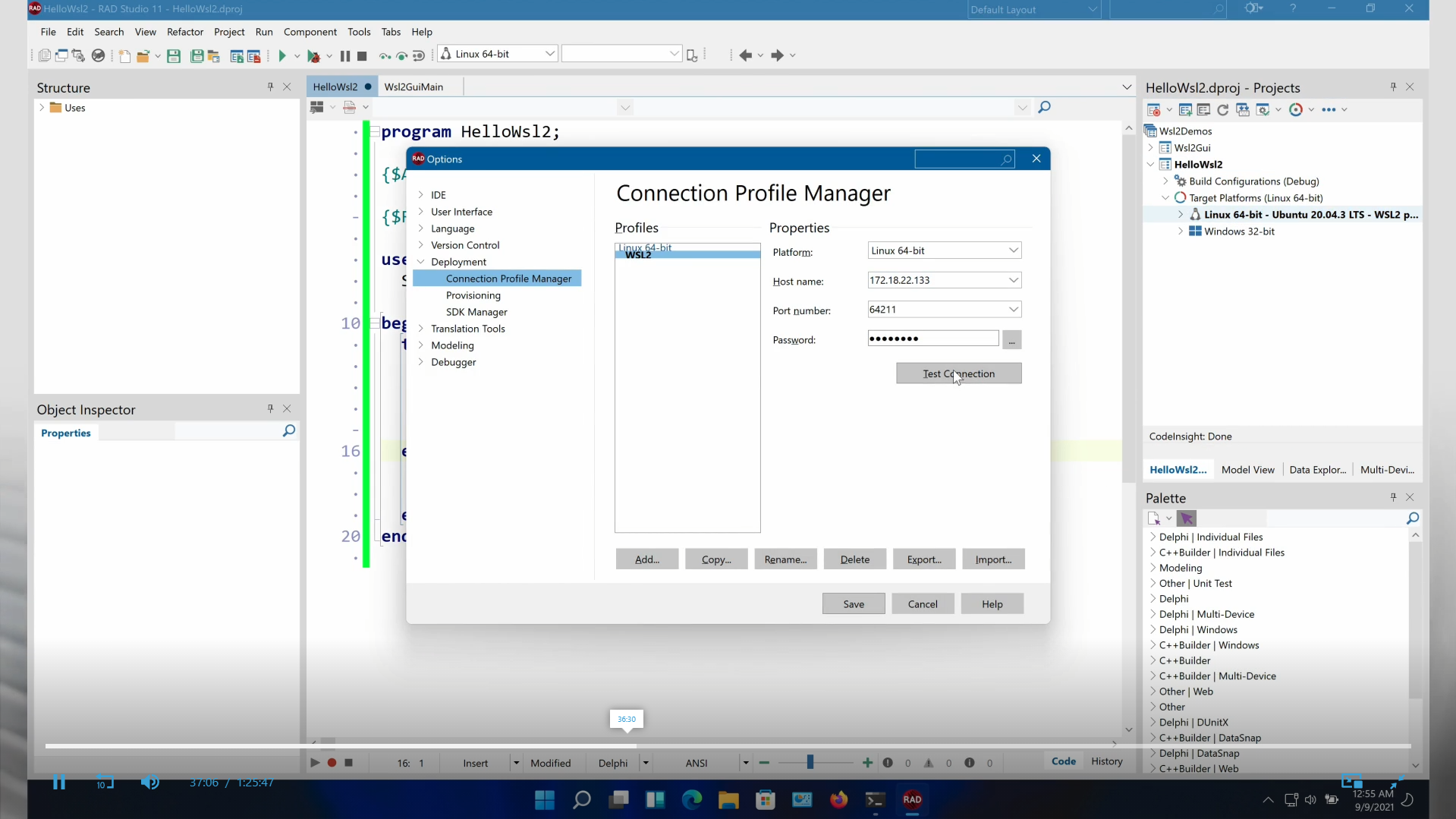The height and width of the screenshot is (819, 1456).
Task: Click the Run (green play) toolbar icon
Action: click(x=282, y=55)
